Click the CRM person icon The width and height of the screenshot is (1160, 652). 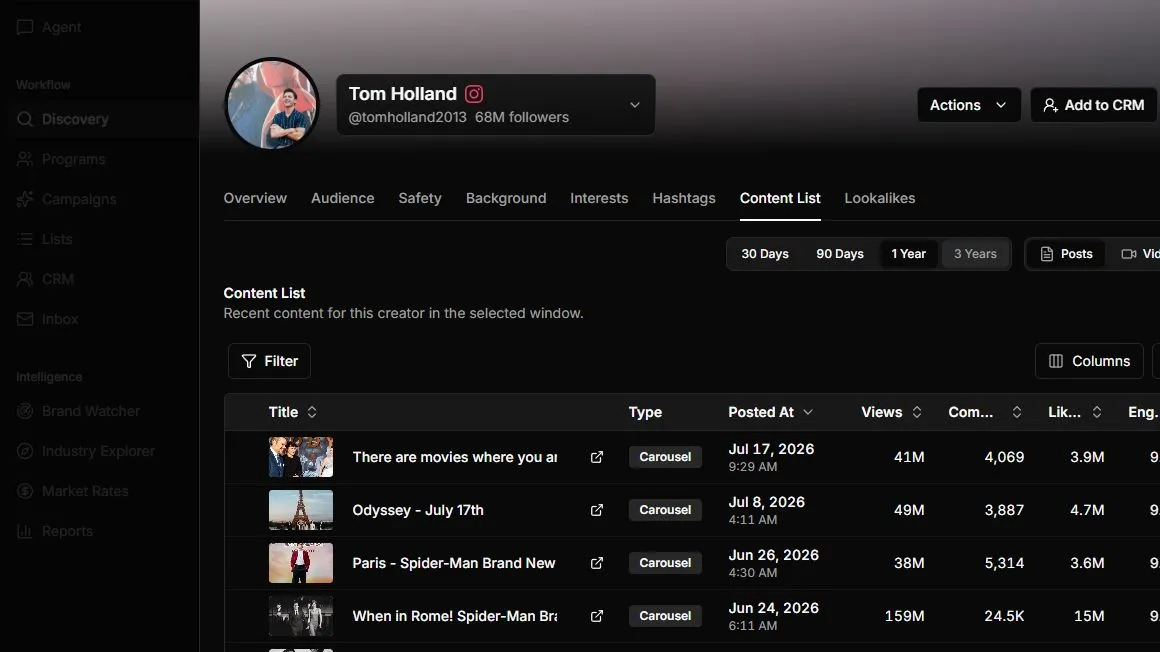(25, 279)
